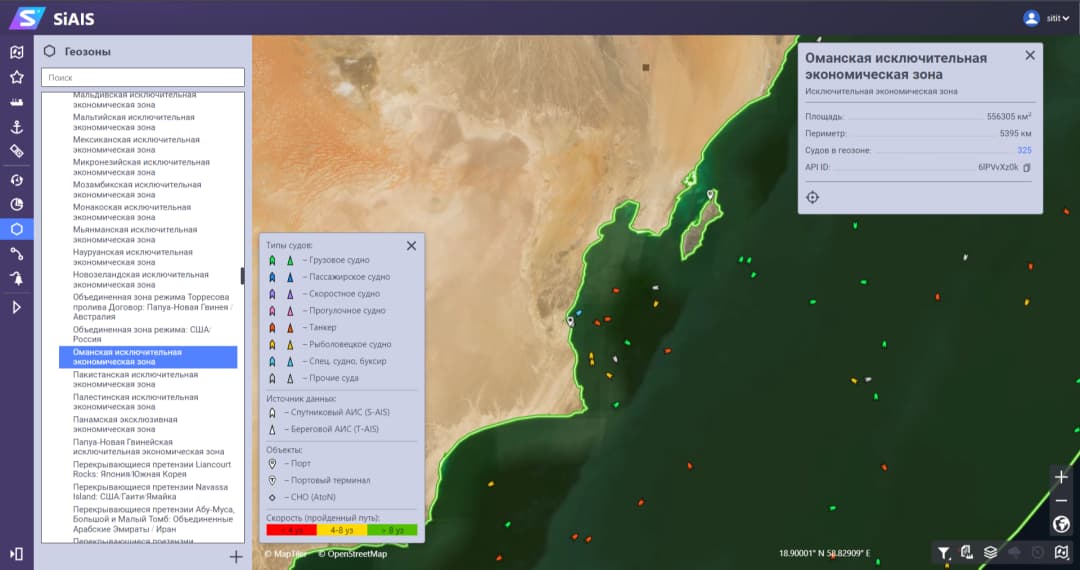
Task: Open the map layers stack icon
Action: [990, 552]
